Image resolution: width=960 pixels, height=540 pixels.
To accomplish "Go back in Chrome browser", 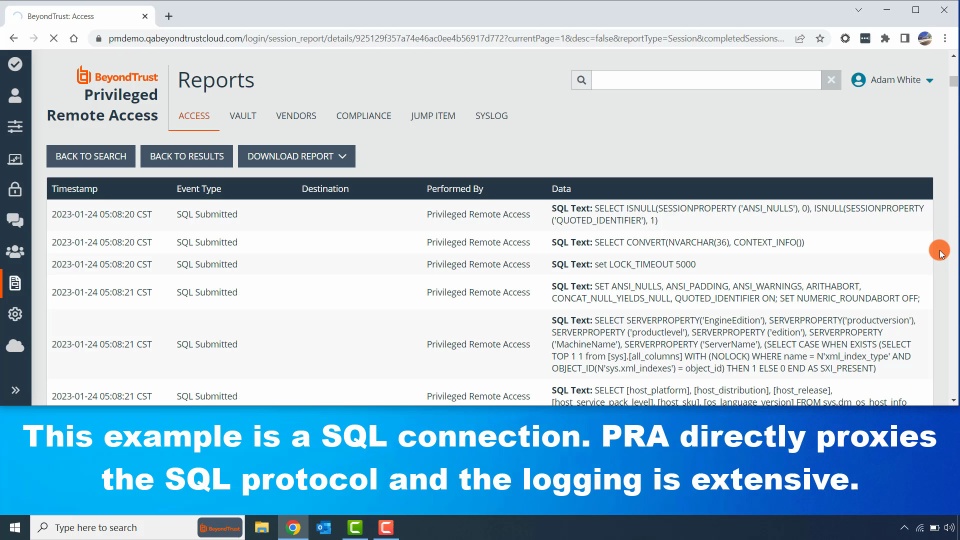I will [13, 39].
